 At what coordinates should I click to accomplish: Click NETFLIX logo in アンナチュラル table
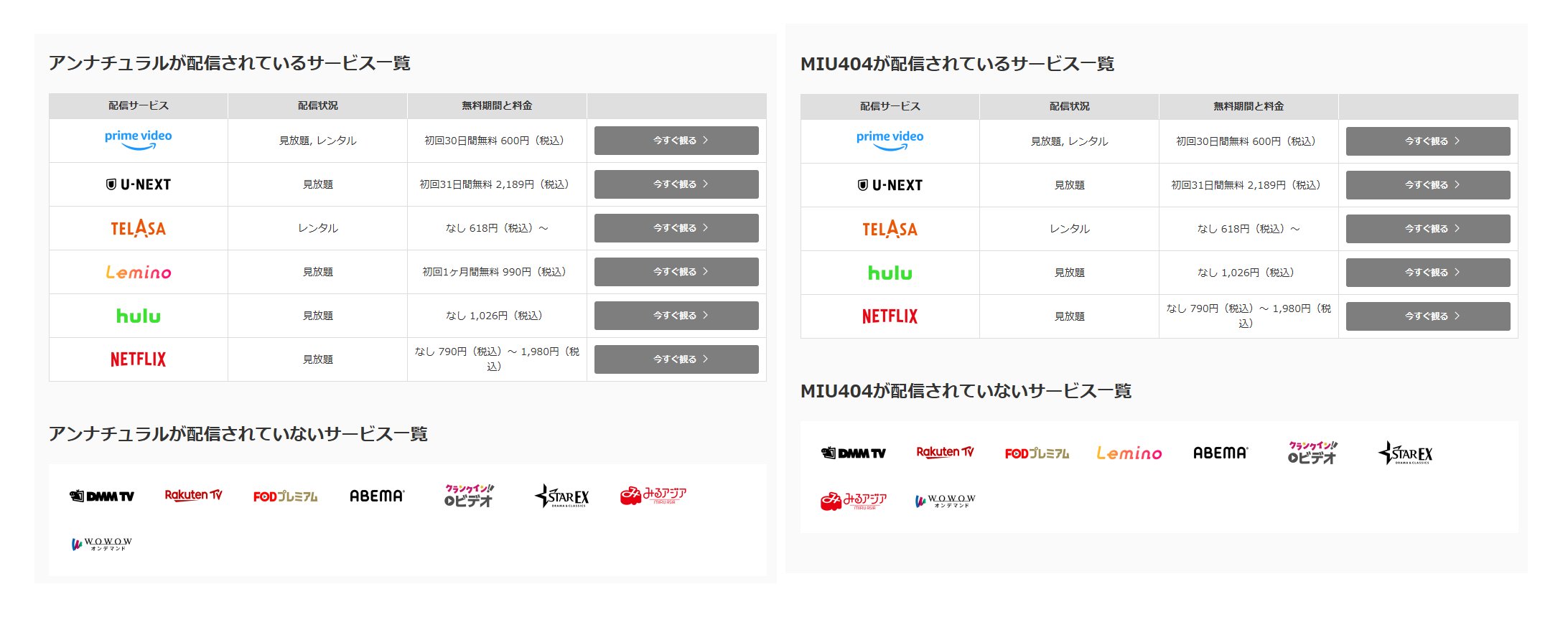click(139, 359)
